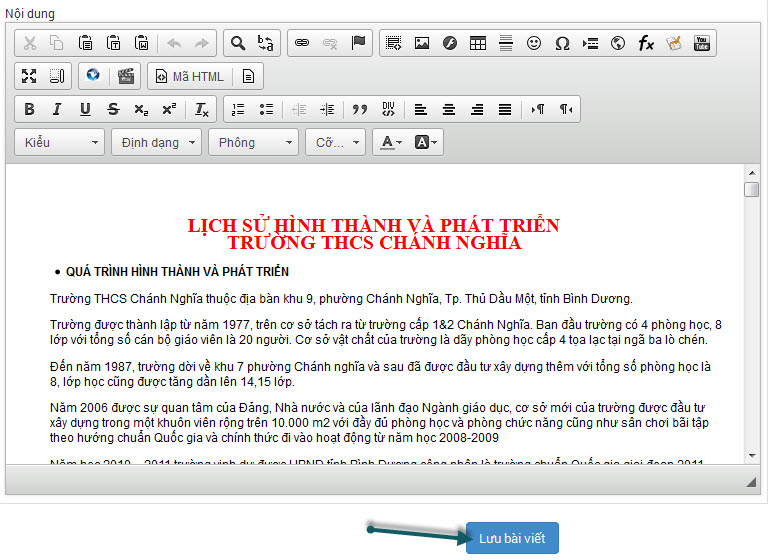Screen dimensions: 770x560
Task: Insert an anchor with flag icon
Action: tap(358, 43)
